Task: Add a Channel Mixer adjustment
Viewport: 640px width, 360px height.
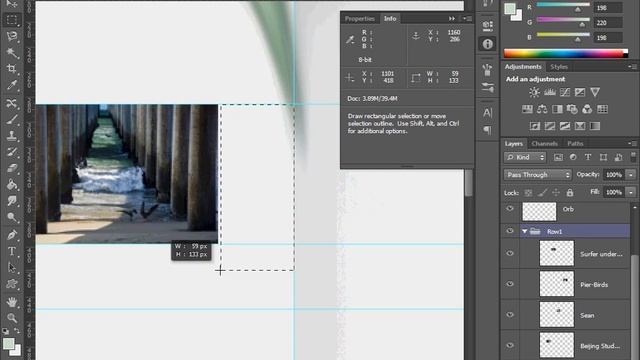Action: coord(587,109)
